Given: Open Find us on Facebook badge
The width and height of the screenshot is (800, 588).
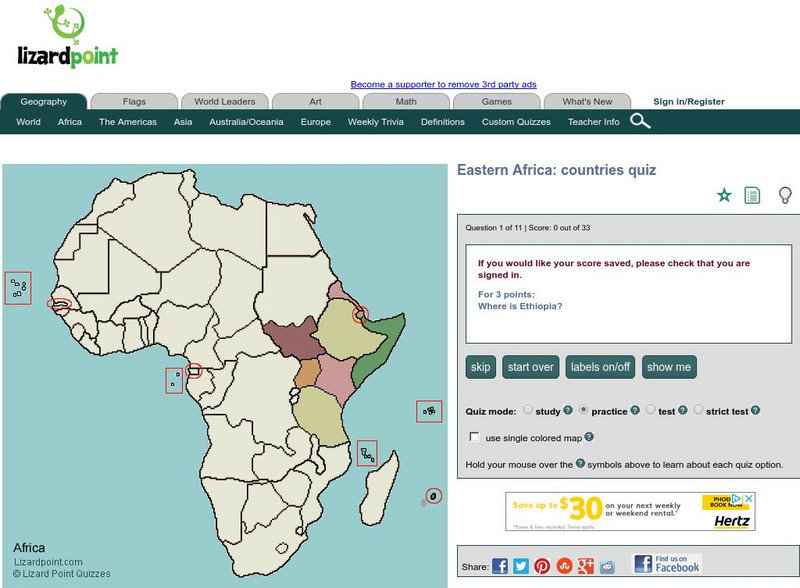Looking at the screenshot, I should [666, 564].
